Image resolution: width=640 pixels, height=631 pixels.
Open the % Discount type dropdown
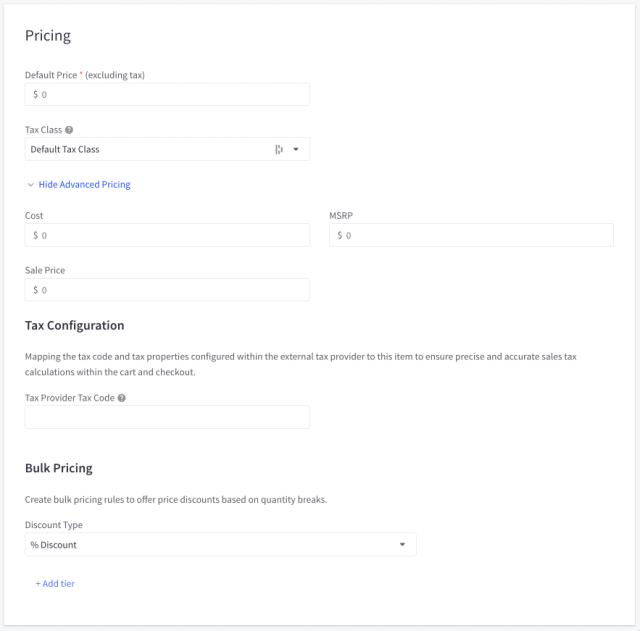(x=210, y=545)
